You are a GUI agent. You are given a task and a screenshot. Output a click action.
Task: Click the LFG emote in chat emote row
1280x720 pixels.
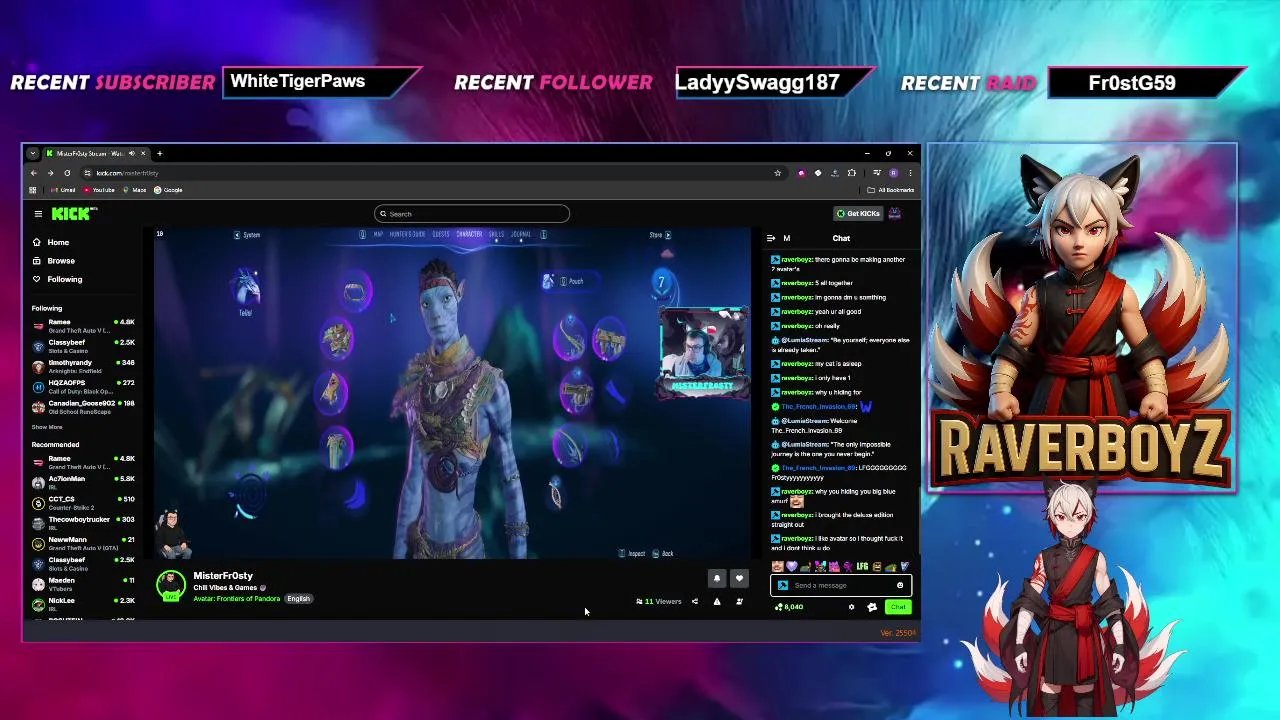click(x=862, y=567)
